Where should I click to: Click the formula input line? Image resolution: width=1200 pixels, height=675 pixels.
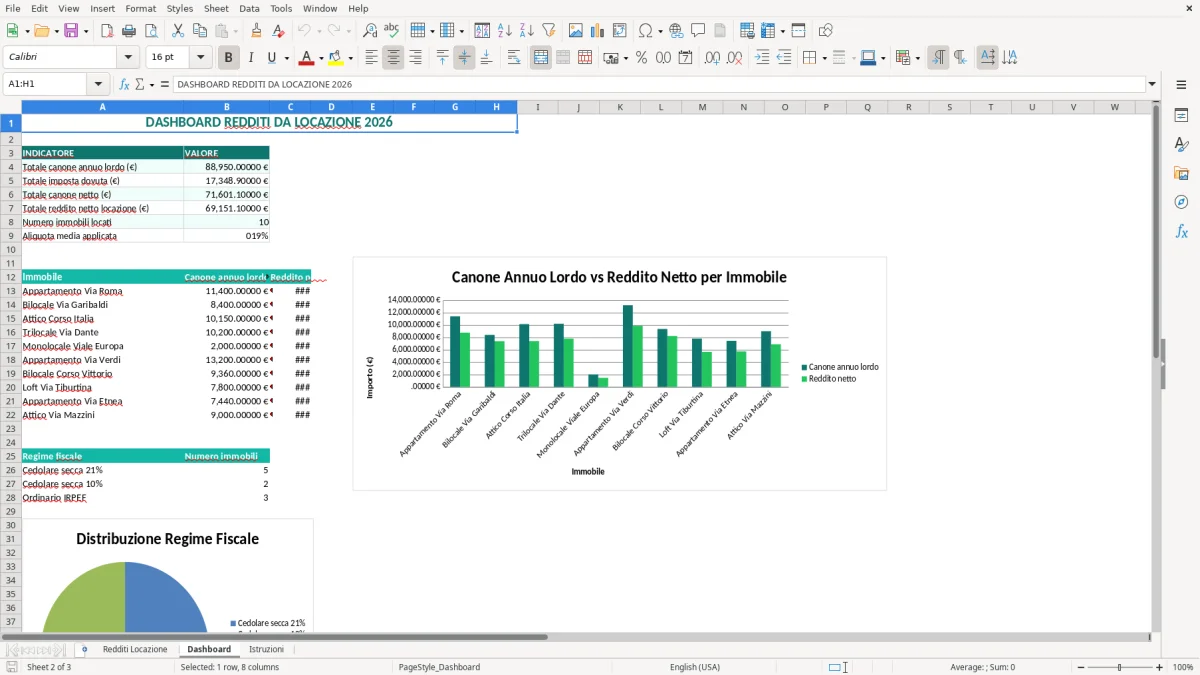click(659, 84)
